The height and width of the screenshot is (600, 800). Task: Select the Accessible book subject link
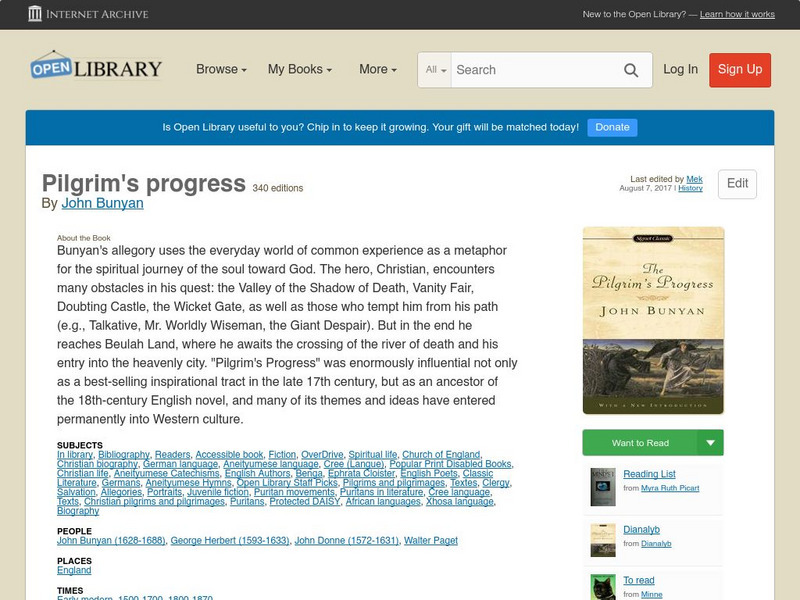point(229,455)
